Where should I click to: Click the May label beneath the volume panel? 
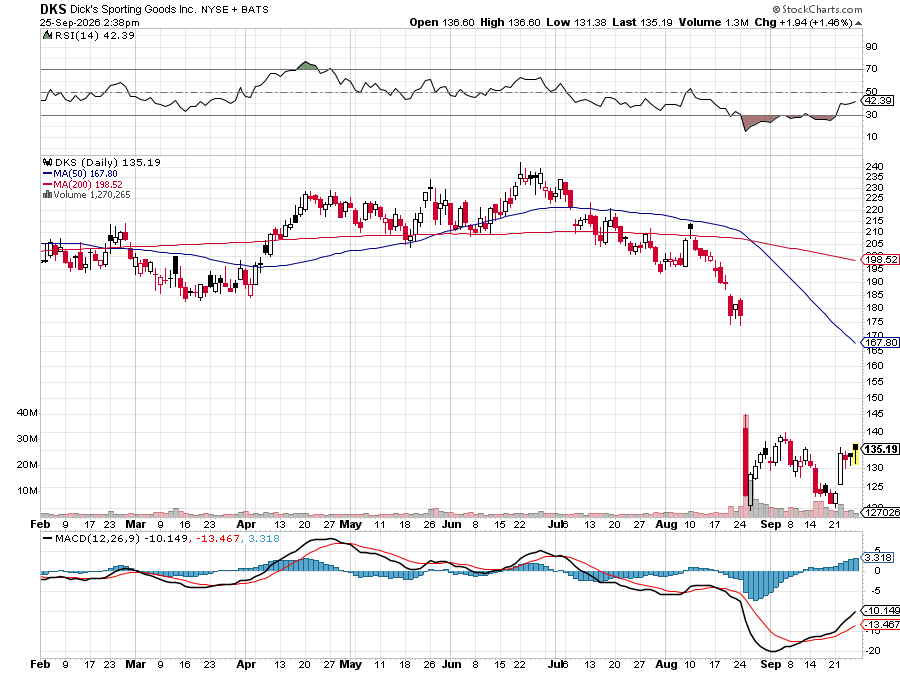(350, 524)
